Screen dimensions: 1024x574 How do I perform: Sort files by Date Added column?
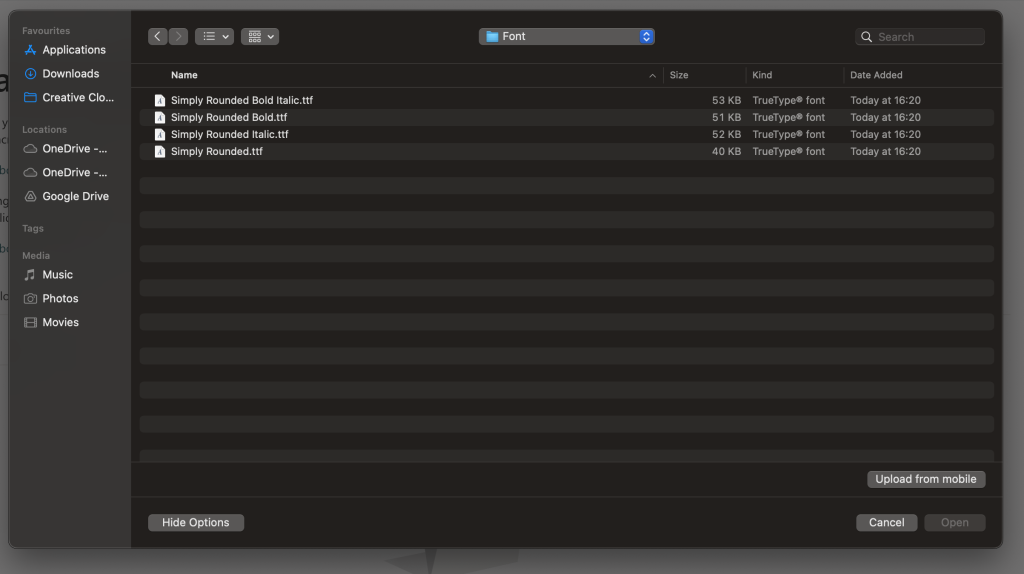tap(876, 75)
